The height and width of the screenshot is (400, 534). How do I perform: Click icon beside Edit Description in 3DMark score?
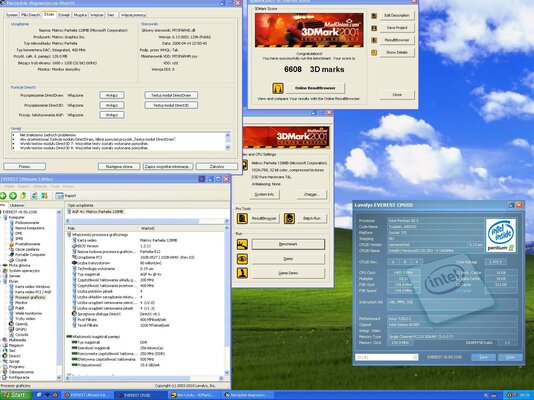click(x=374, y=16)
